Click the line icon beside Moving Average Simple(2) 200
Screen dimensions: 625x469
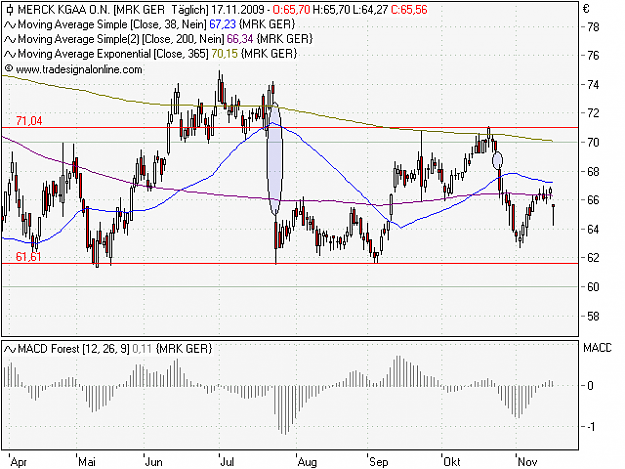[x=10, y=39]
